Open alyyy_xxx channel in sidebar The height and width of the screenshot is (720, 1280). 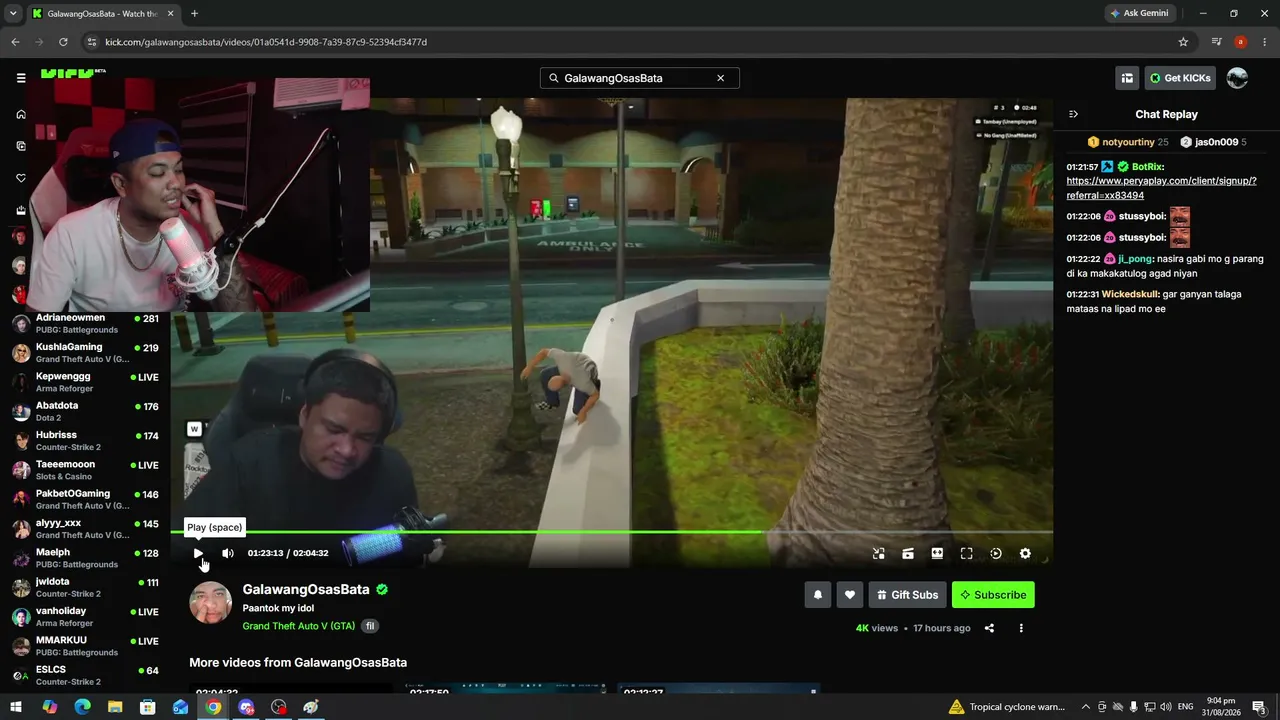click(x=85, y=528)
